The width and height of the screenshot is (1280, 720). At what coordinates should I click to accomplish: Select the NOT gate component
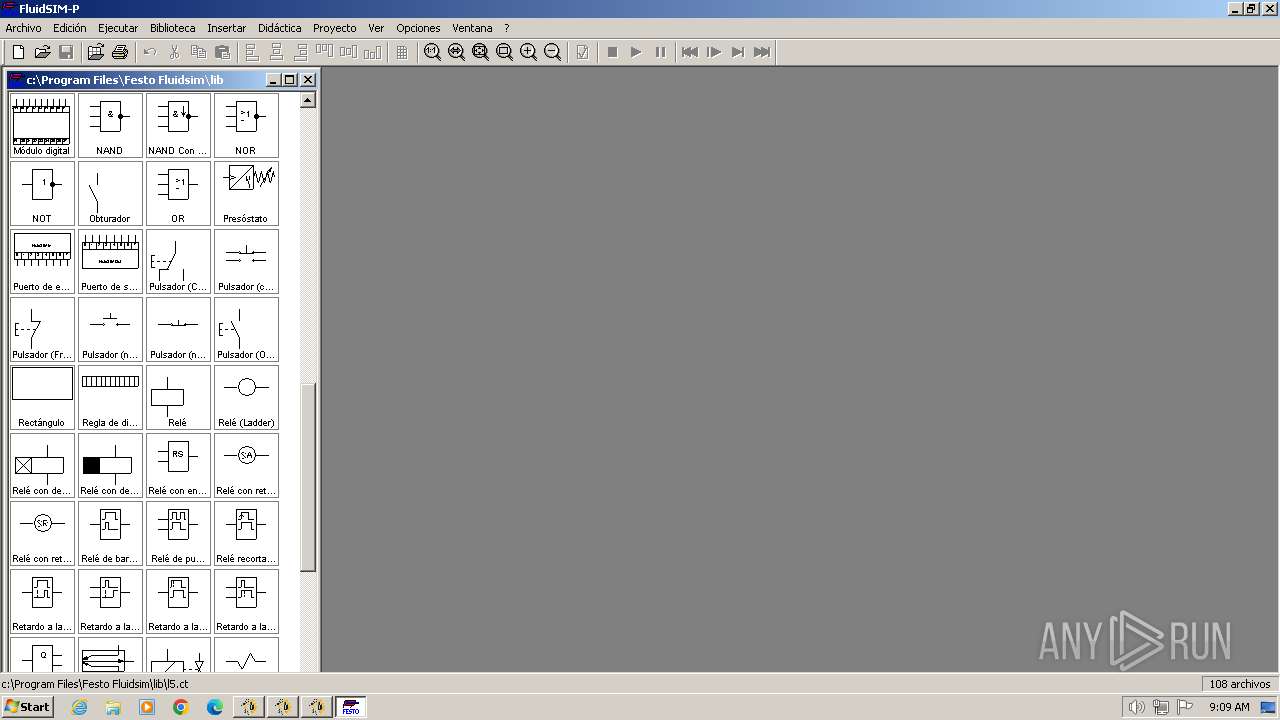42,193
